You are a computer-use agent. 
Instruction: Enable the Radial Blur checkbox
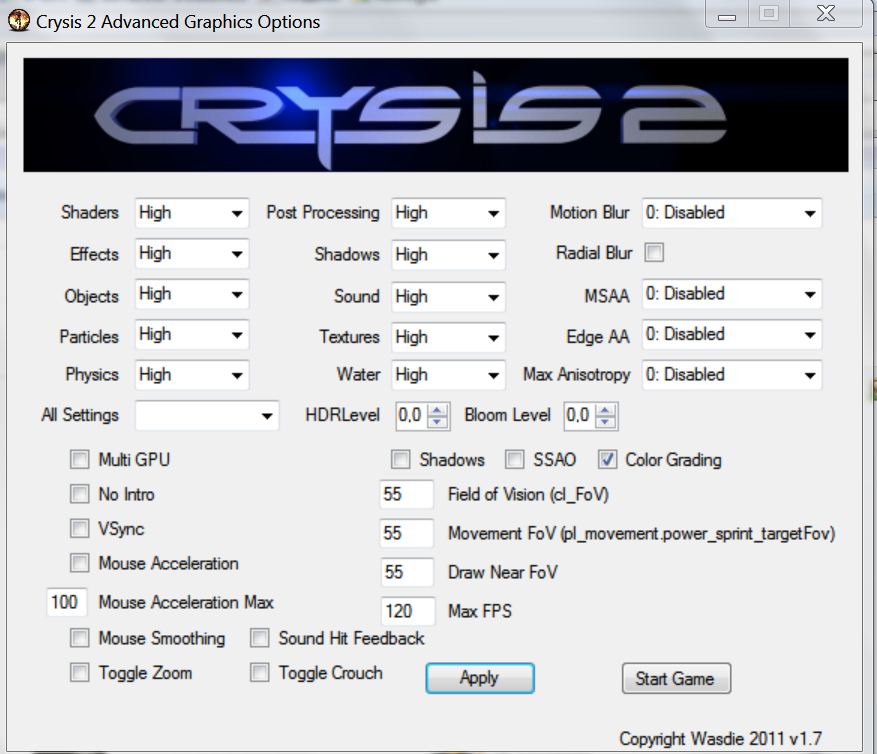click(x=654, y=252)
